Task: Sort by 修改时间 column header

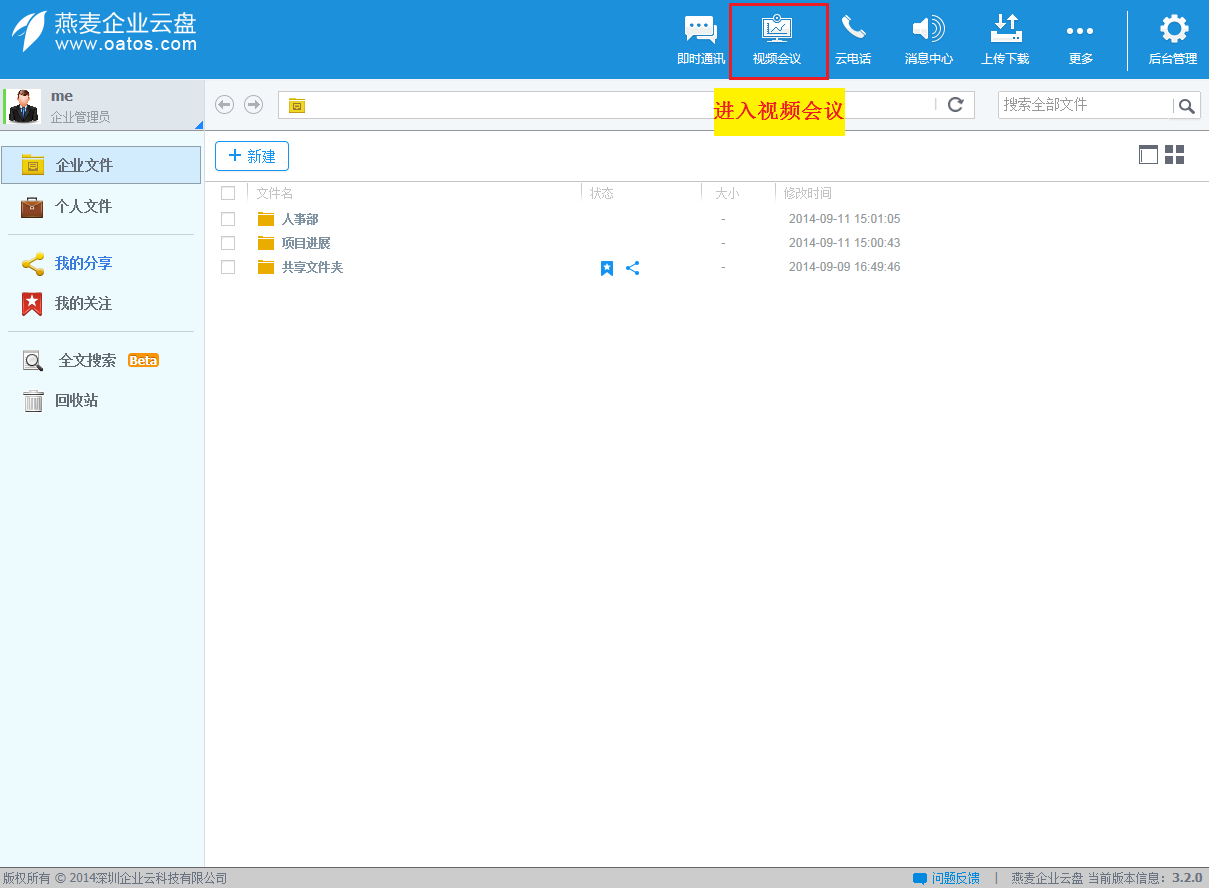Action: point(808,193)
